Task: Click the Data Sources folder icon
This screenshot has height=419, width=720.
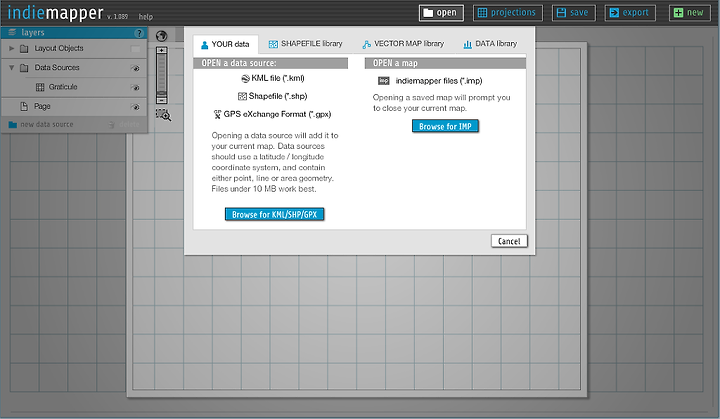Action: point(24,68)
